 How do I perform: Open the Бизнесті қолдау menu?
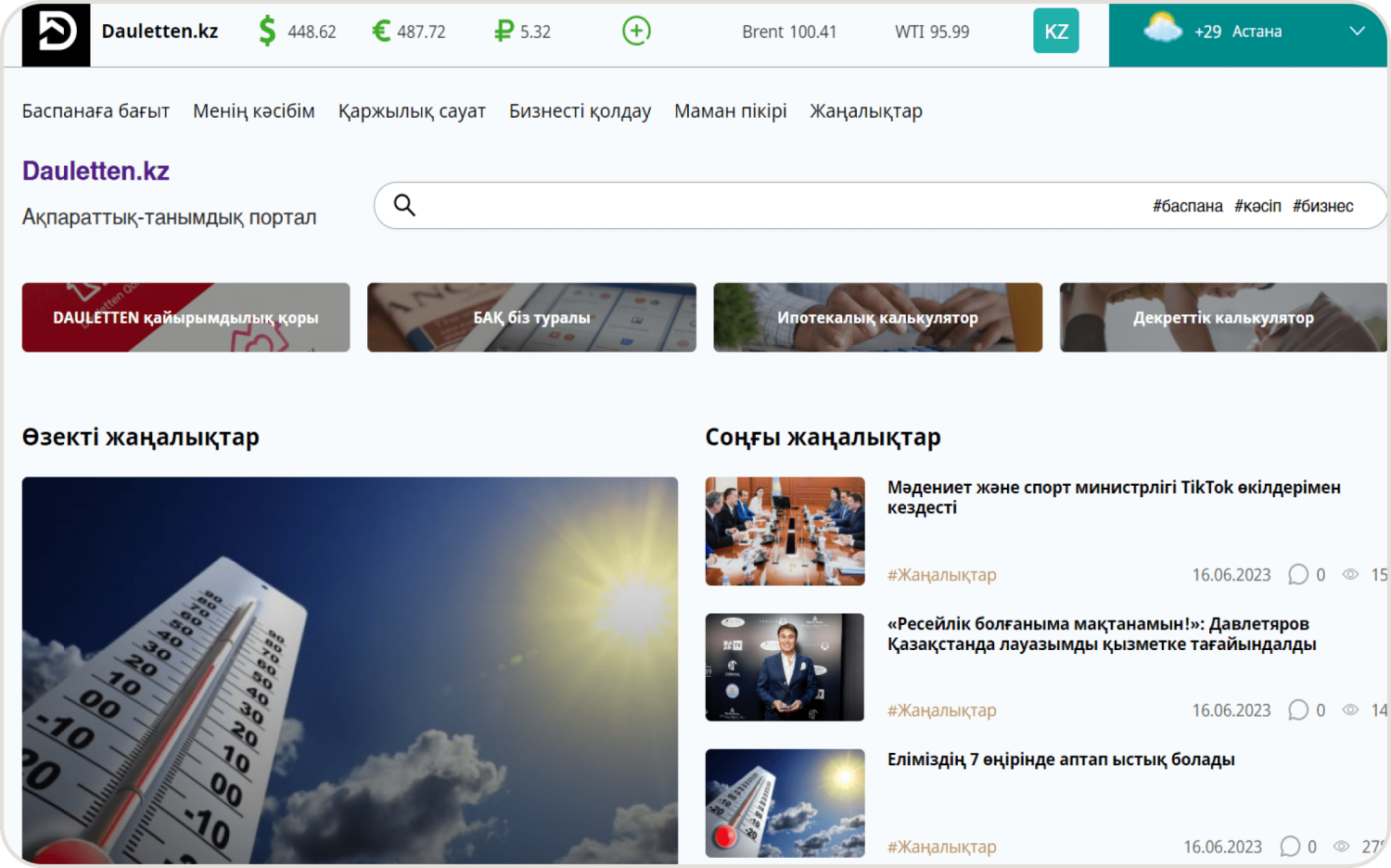pyautogui.click(x=580, y=111)
